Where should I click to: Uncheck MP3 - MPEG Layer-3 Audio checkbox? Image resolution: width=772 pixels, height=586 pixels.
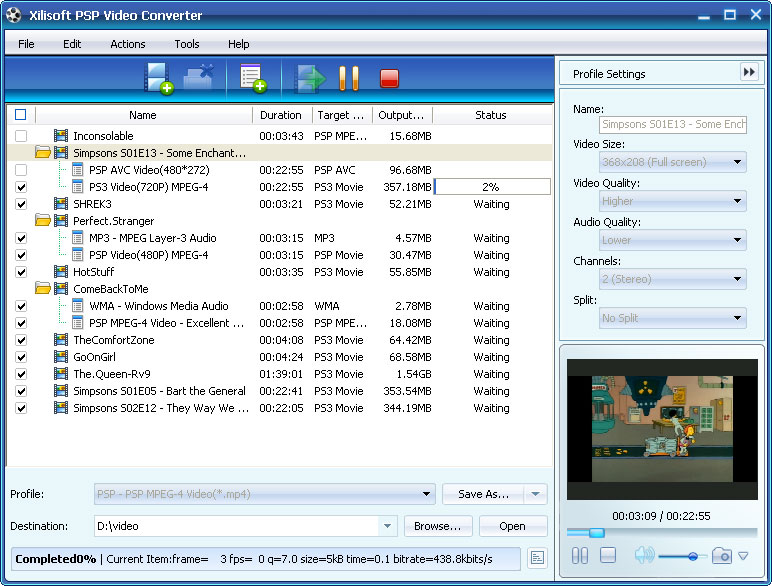click(x=21, y=238)
